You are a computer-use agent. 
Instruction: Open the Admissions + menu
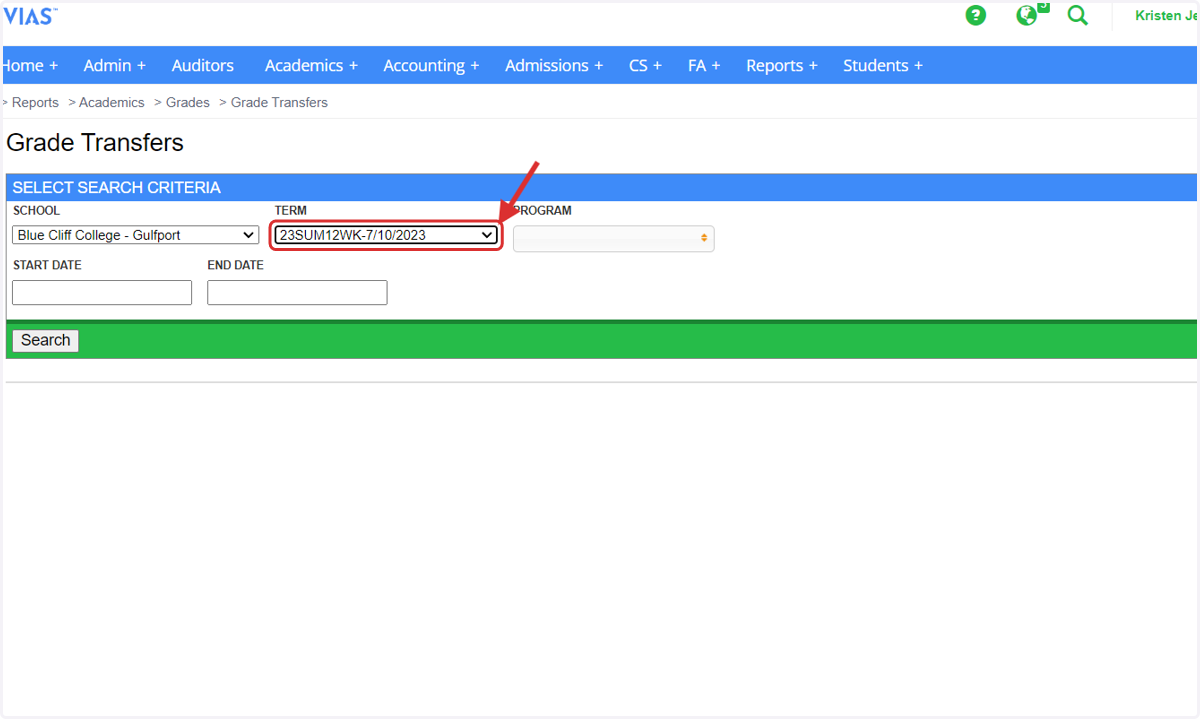[554, 66]
